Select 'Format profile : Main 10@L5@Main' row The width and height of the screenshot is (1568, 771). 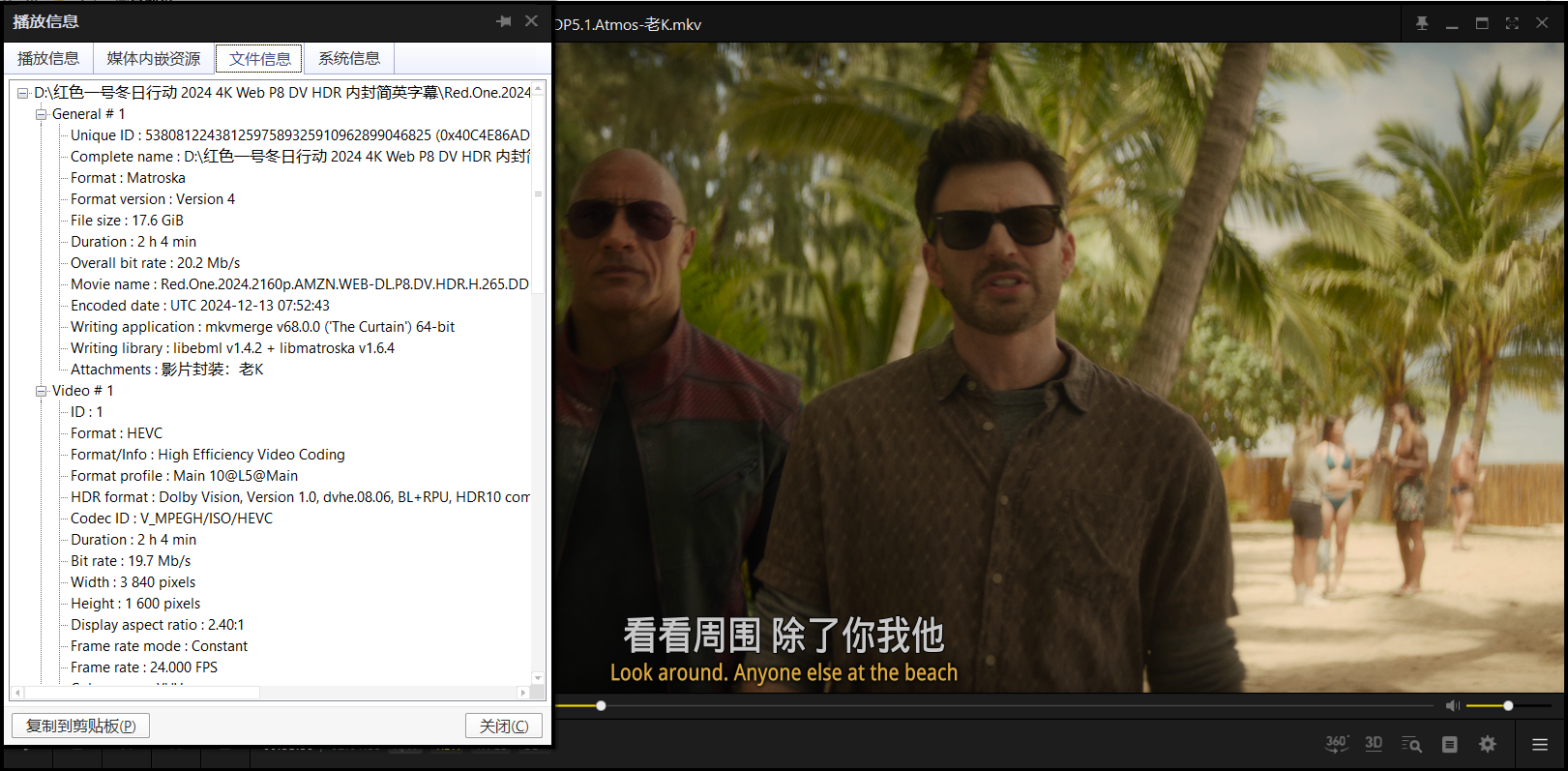(184, 476)
